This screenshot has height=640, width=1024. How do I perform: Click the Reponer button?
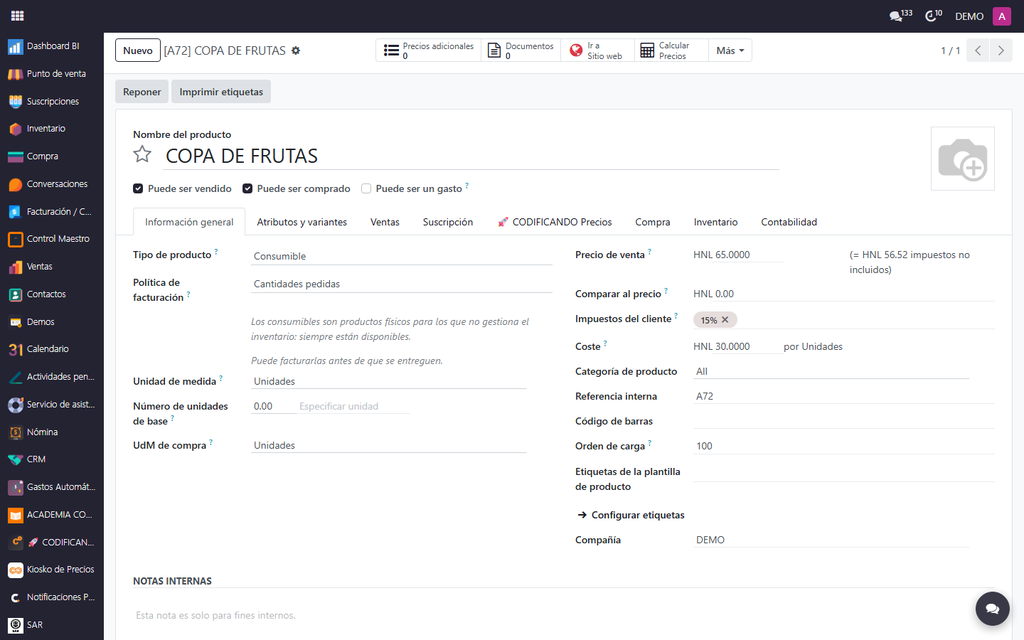pos(142,92)
